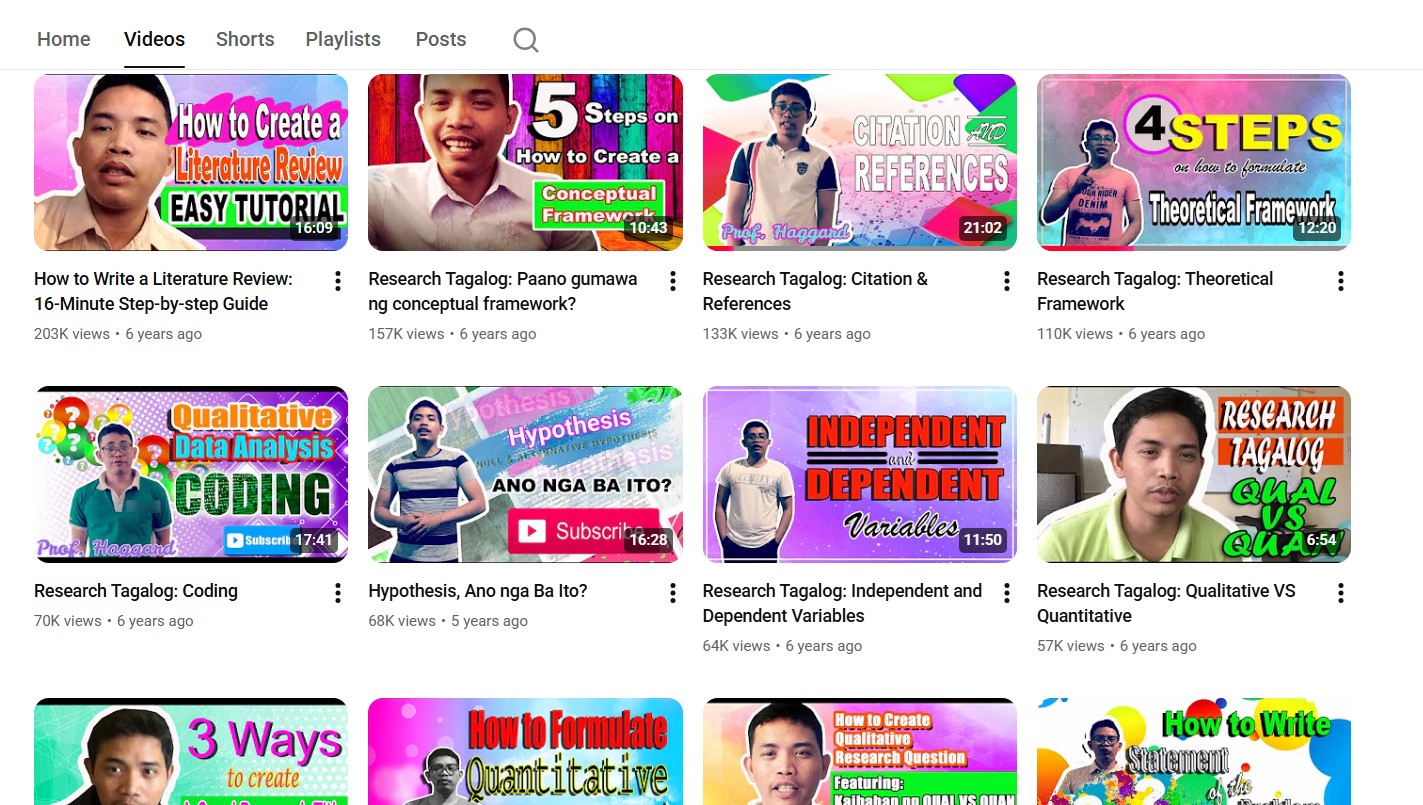The width and height of the screenshot is (1423, 805).
Task: Open options menu for Theoretical Framework video
Action: (x=1341, y=281)
